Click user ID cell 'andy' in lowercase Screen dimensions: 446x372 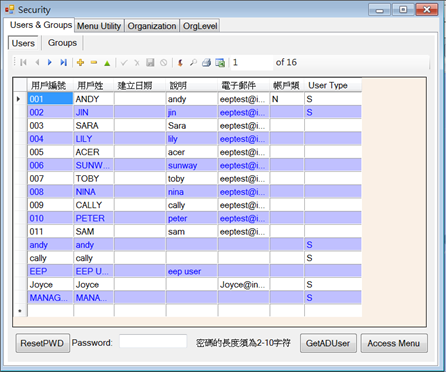tap(50, 245)
